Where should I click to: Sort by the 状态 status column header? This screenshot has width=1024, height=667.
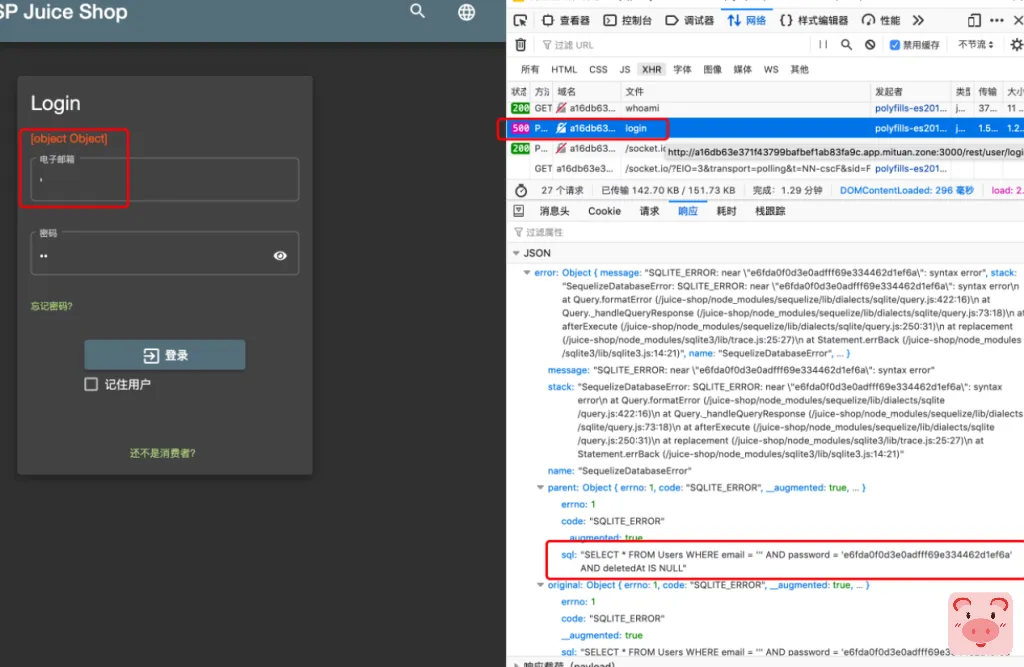pos(519,91)
